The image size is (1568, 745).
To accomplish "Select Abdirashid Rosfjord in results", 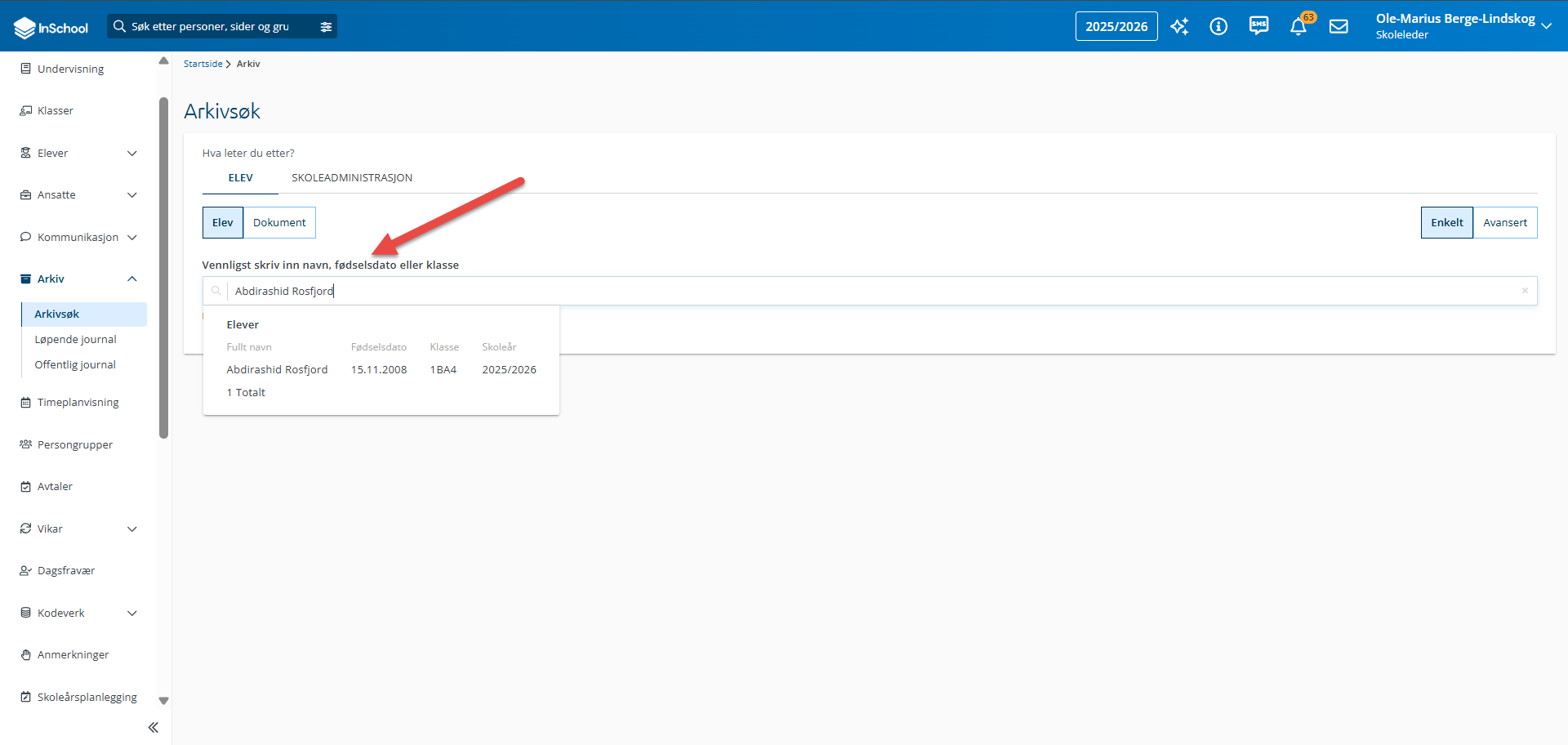I will tap(277, 369).
